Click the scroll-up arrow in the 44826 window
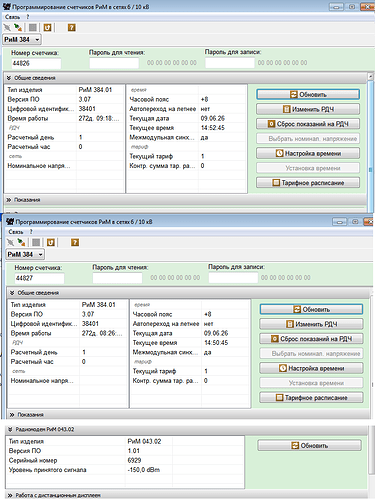The width and height of the screenshot is (375, 500). (x=370, y=76)
